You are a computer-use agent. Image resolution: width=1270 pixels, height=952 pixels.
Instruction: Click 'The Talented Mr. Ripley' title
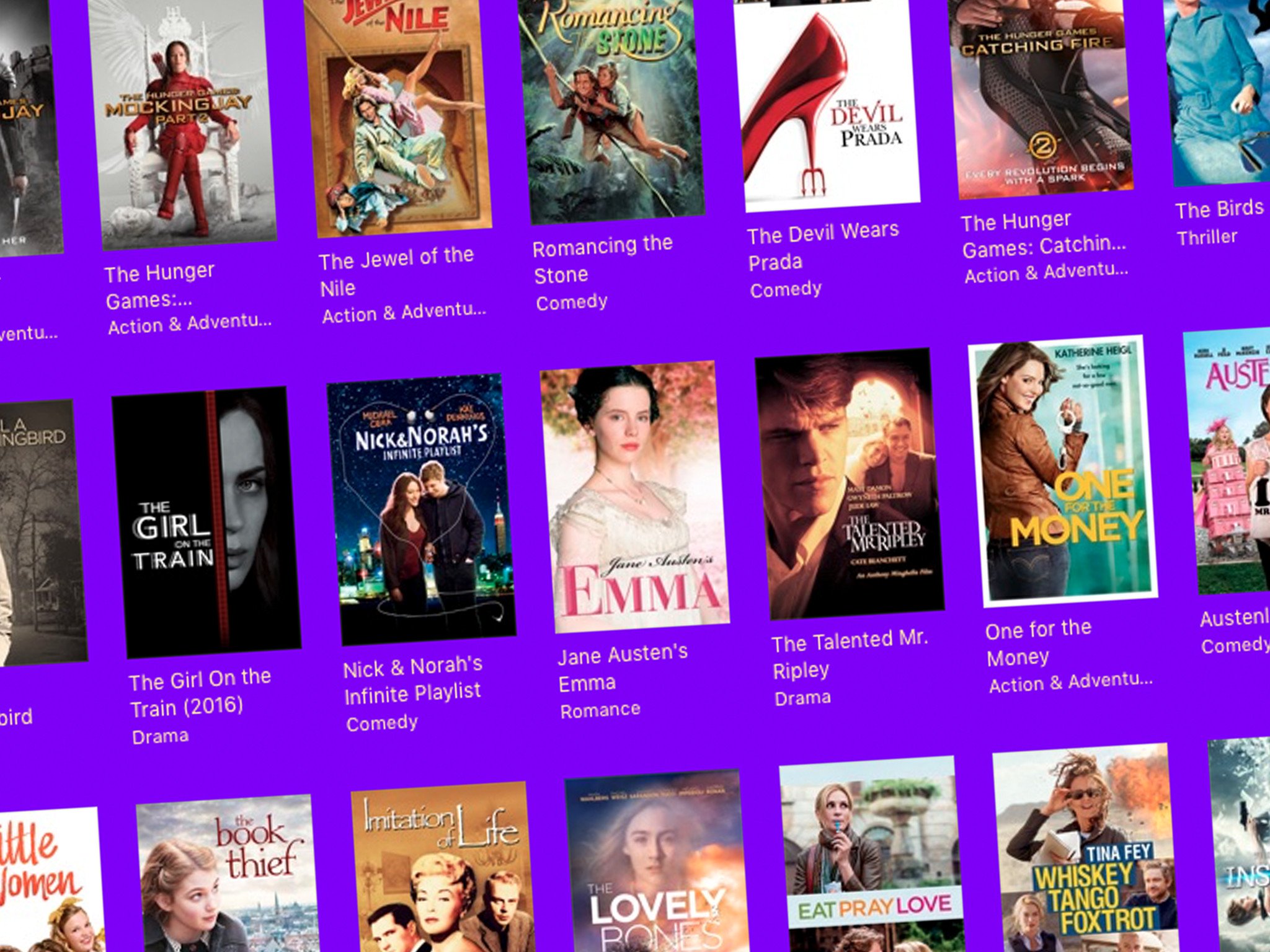(850, 654)
